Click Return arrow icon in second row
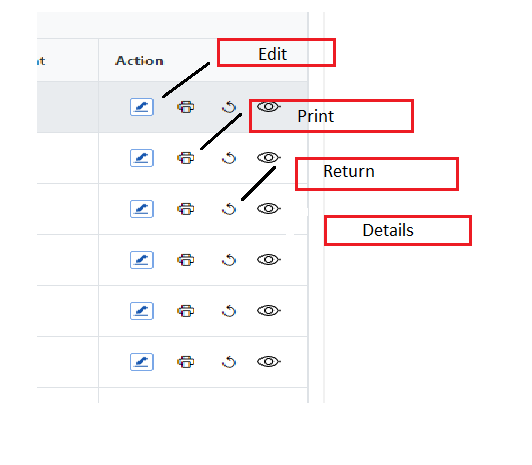This screenshot has height=465, width=532. tap(229, 158)
